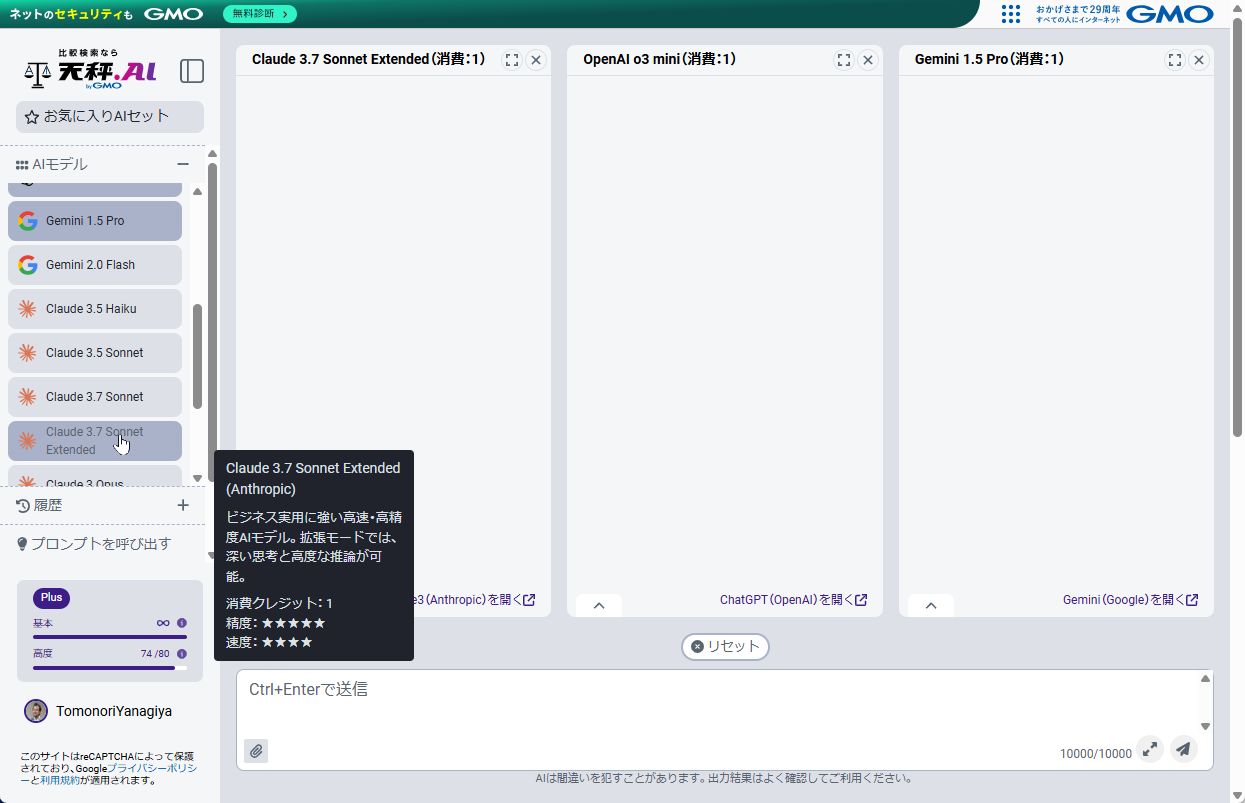Close the Gemini 1.5 Pro panel

pyautogui.click(x=1199, y=60)
